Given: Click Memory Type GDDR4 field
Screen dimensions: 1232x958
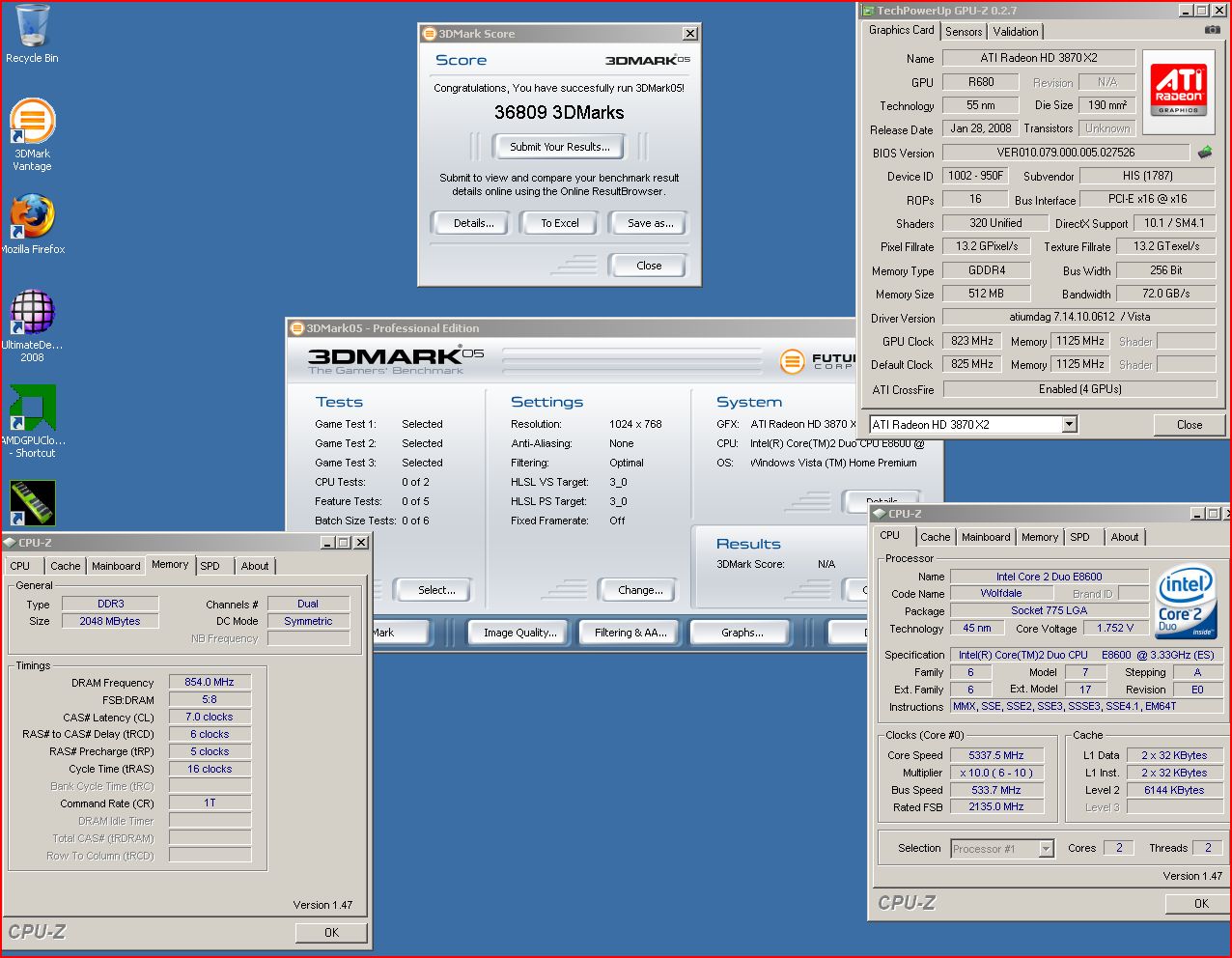Looking at the screenshot, I should (x=987, y=270).
